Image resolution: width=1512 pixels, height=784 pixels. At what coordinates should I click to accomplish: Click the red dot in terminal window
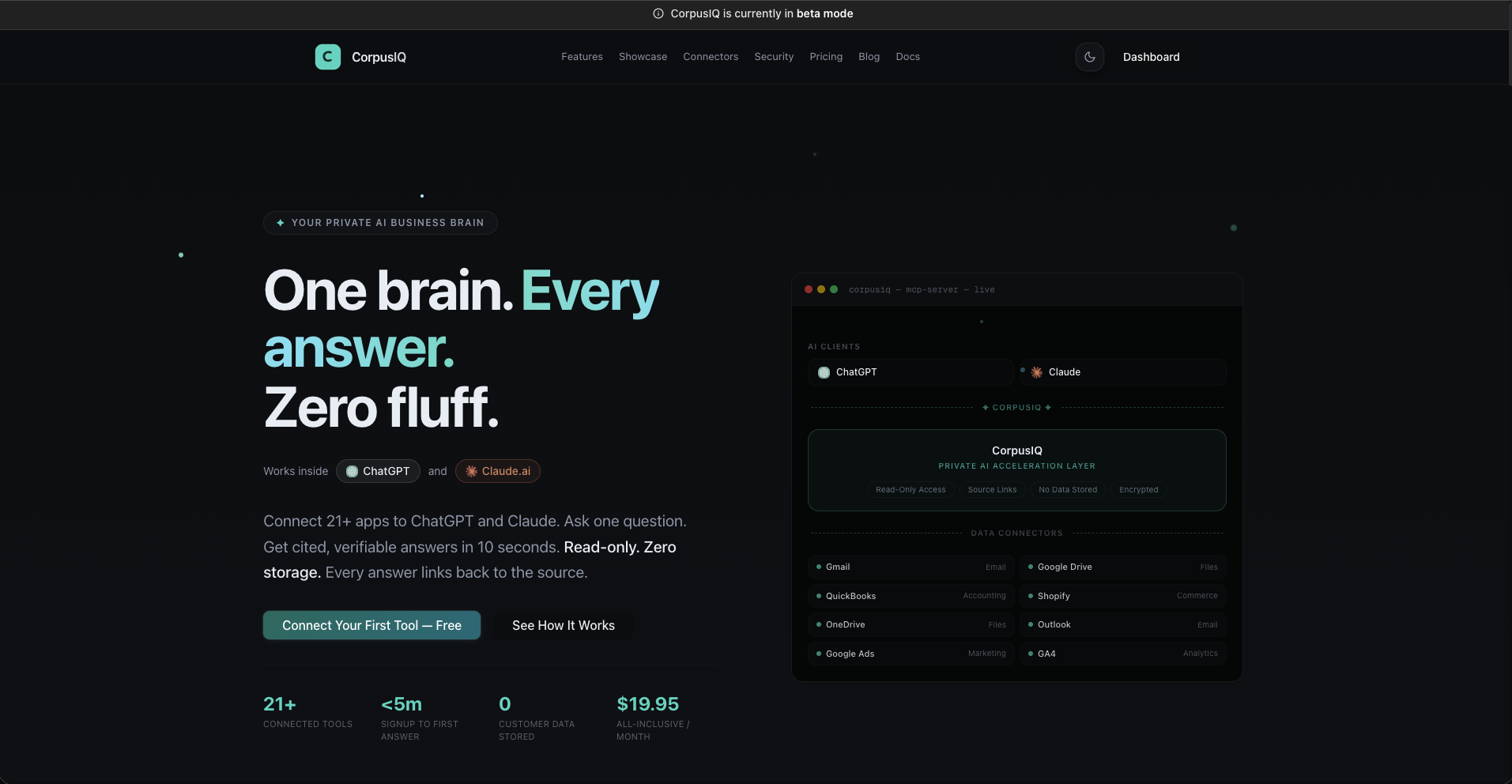click(x=809, y=289)
